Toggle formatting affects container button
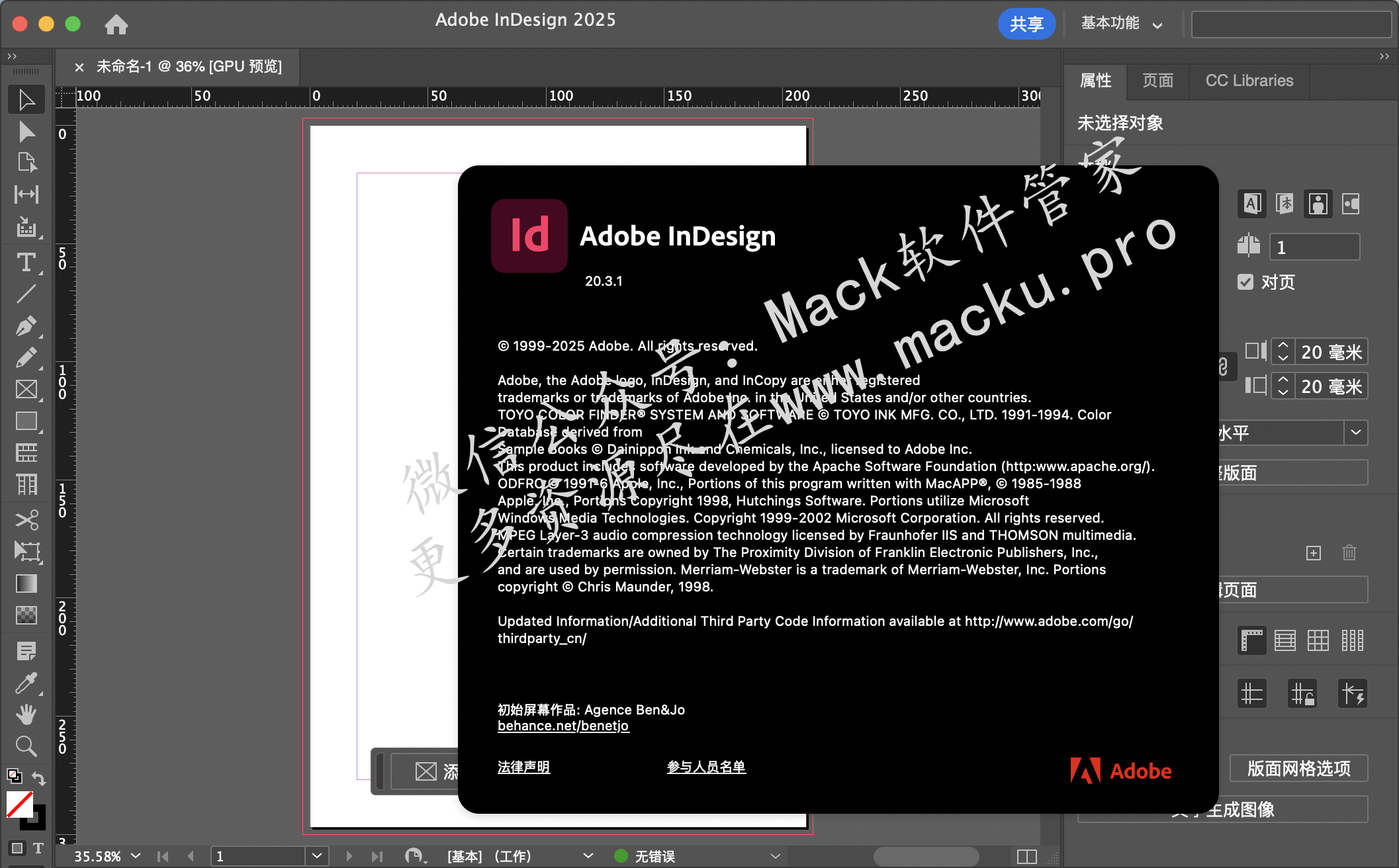 (17, 848)
